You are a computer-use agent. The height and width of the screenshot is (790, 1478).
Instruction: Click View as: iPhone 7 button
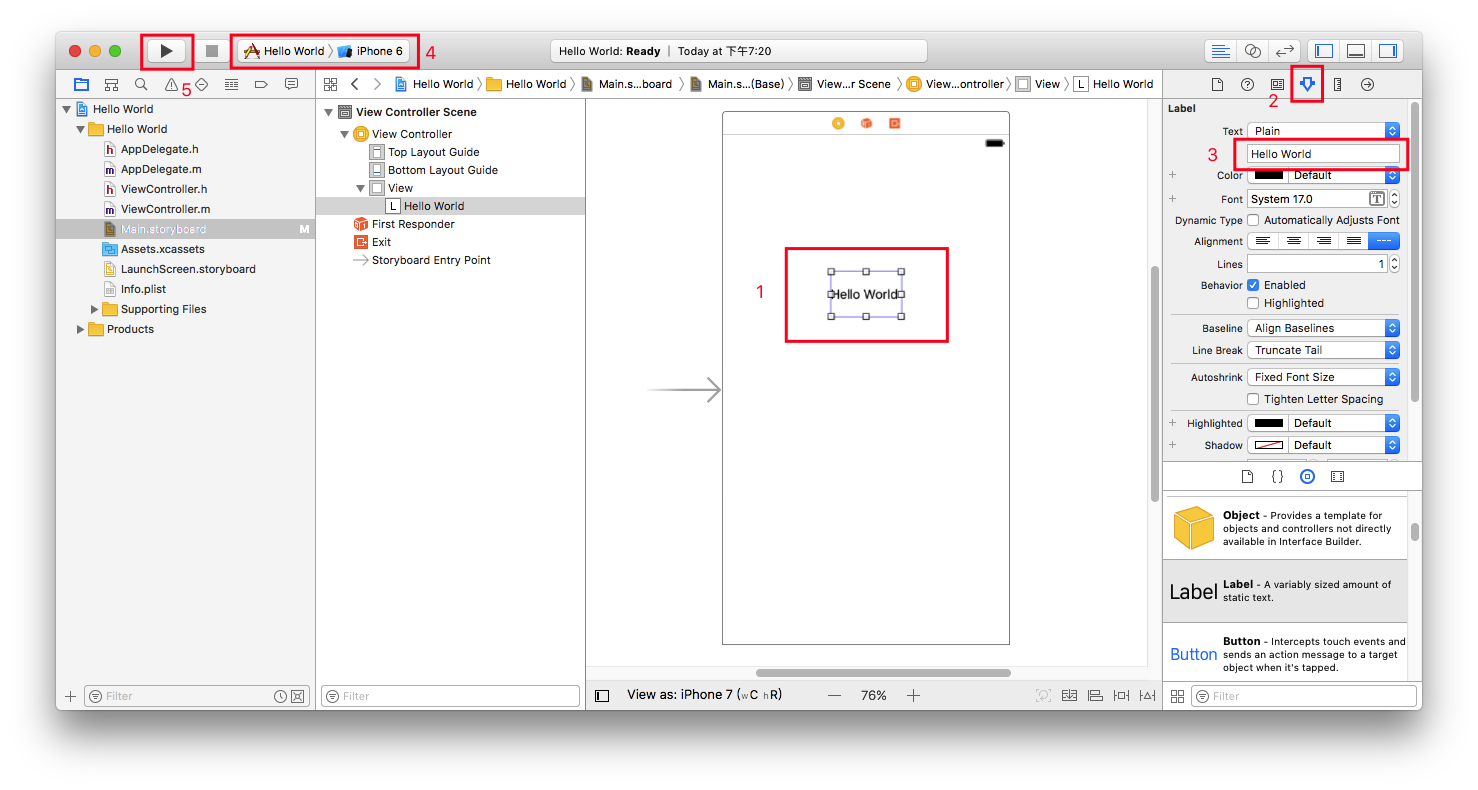704,695
